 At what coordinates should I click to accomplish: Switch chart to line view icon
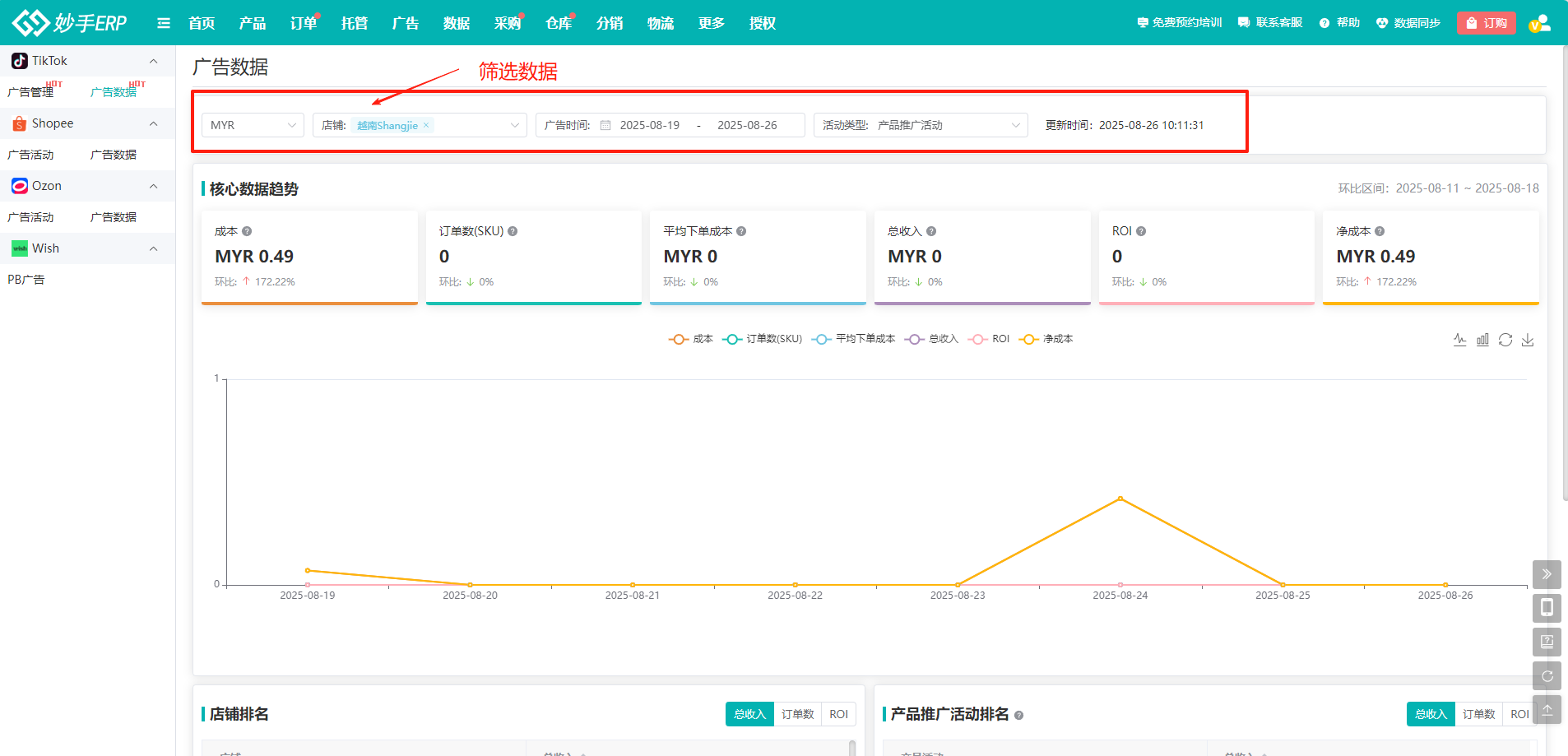point(1459,340)
